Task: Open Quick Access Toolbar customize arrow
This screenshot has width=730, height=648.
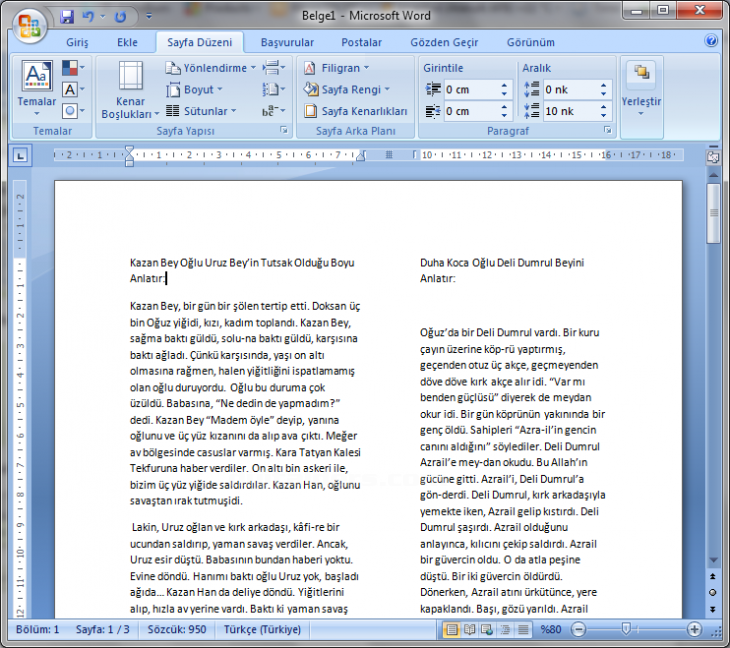Action: click(149, 17)
